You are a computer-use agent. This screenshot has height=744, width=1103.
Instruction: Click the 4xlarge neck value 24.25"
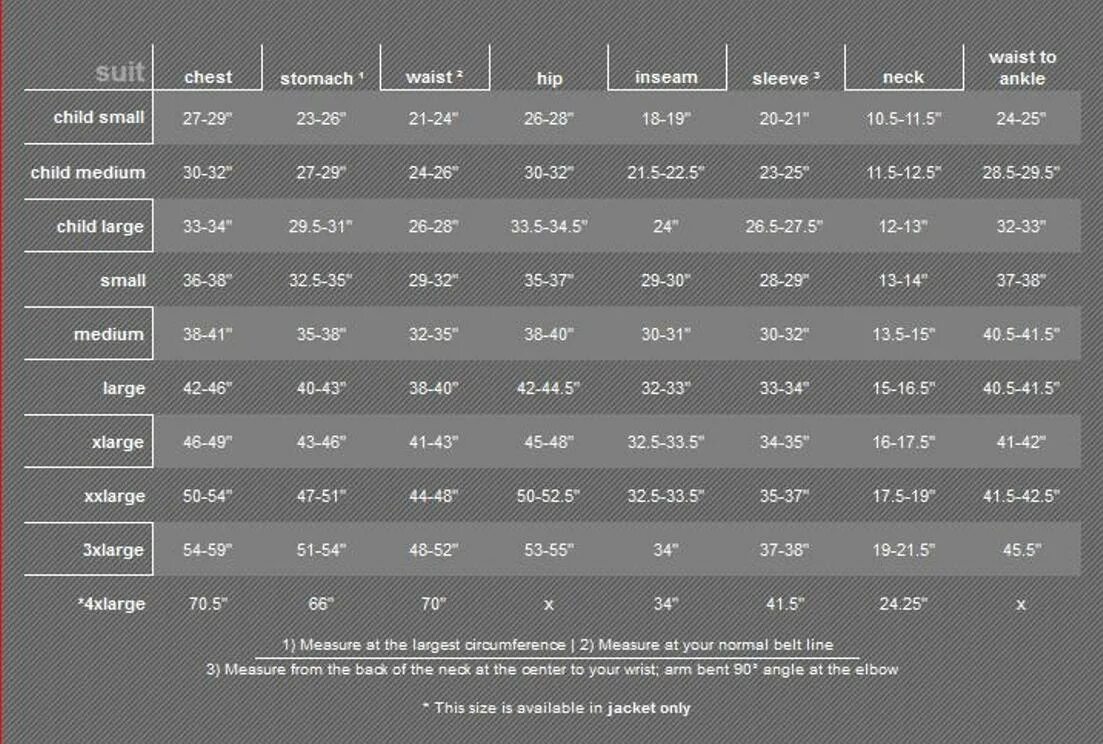point(903,603)
